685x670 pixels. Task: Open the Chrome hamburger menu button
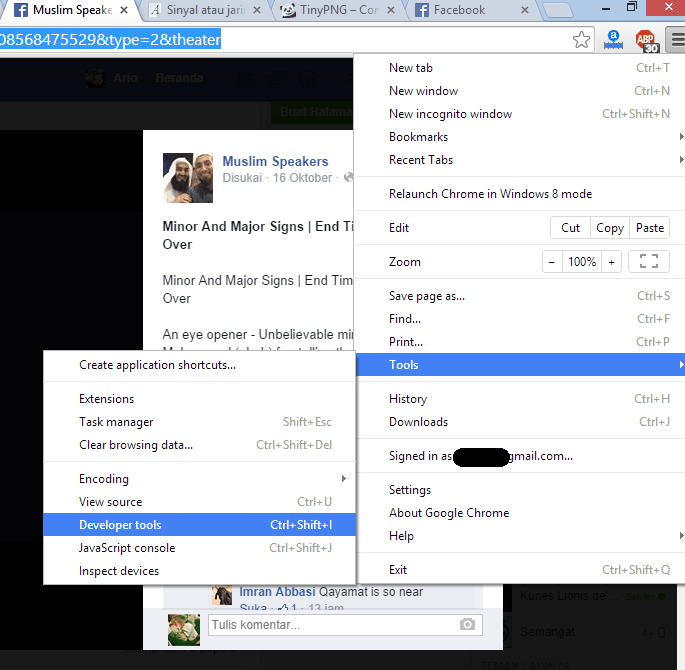click(676, 40)
